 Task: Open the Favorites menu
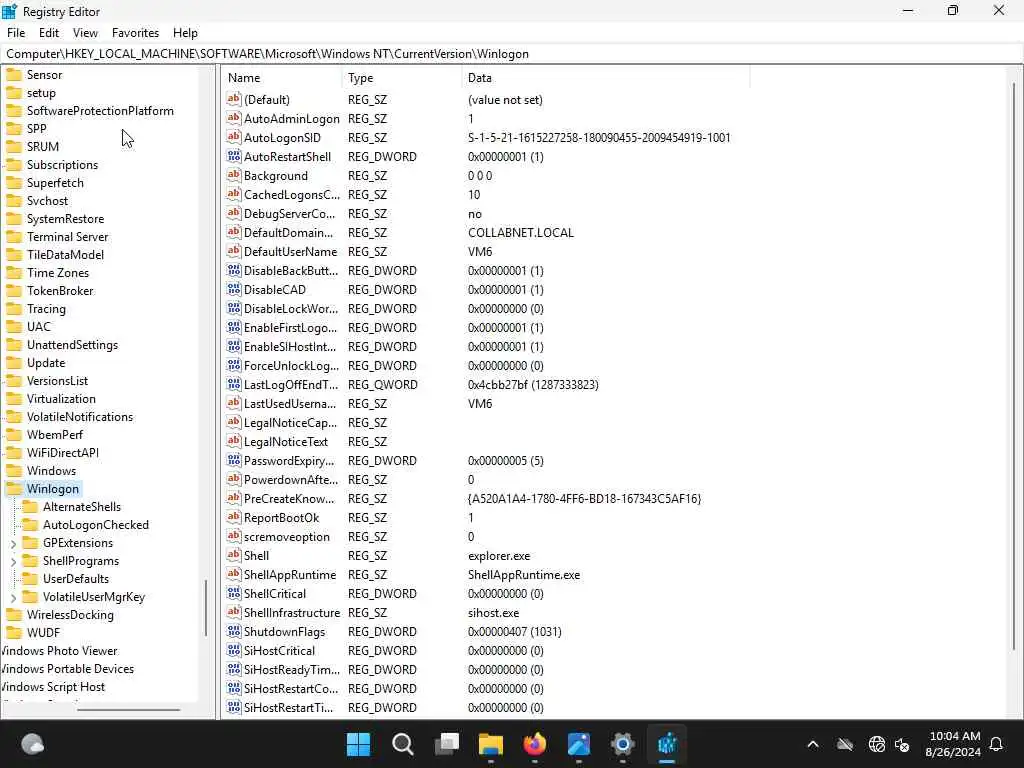135,33
